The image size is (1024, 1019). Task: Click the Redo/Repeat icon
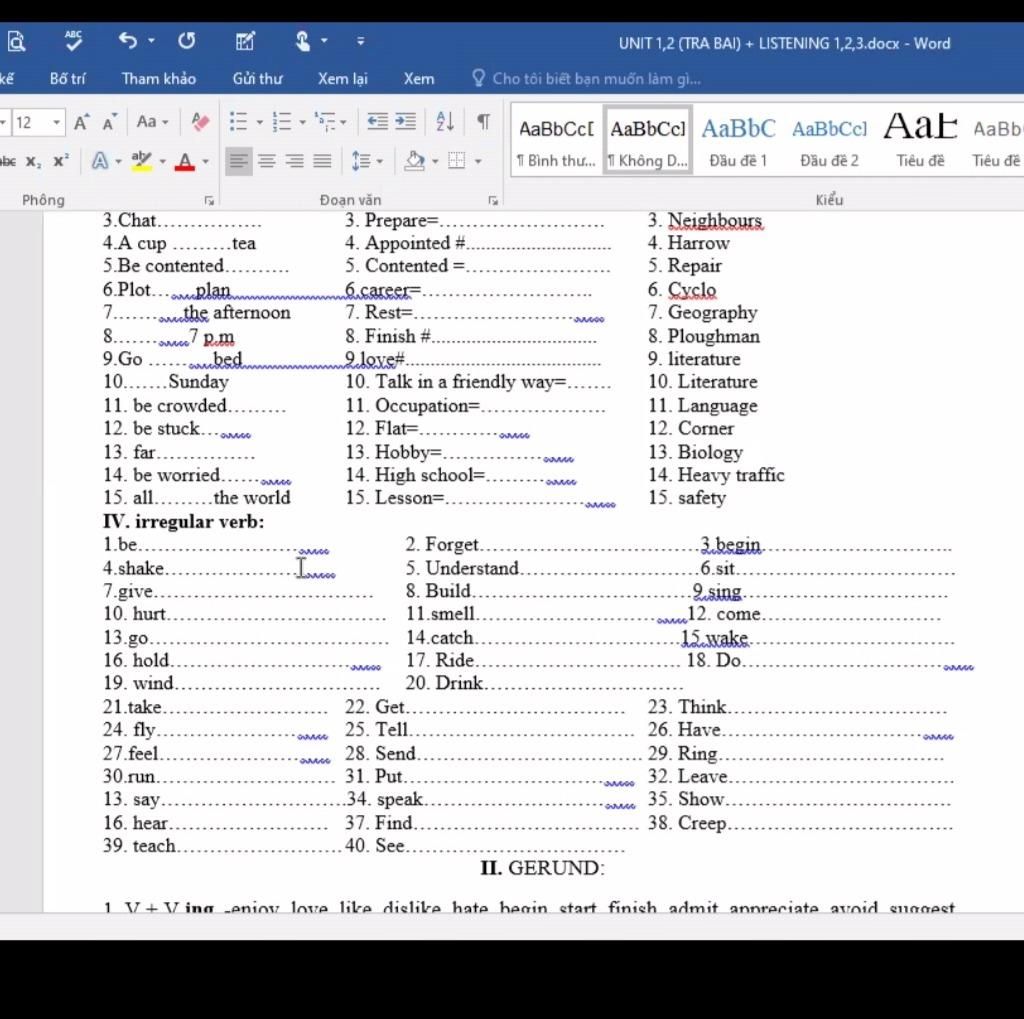click(x=187, y=40)
